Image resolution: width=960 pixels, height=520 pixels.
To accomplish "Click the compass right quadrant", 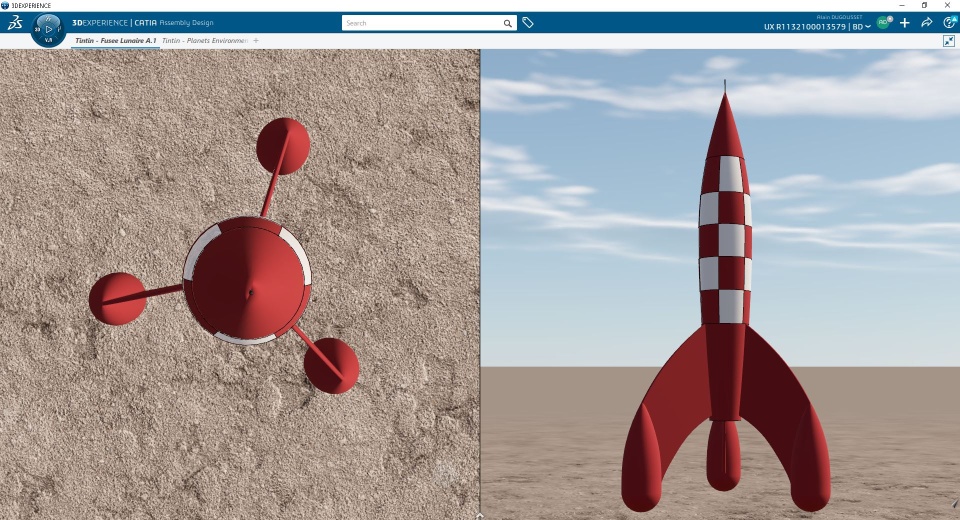I will coord(60,29).
